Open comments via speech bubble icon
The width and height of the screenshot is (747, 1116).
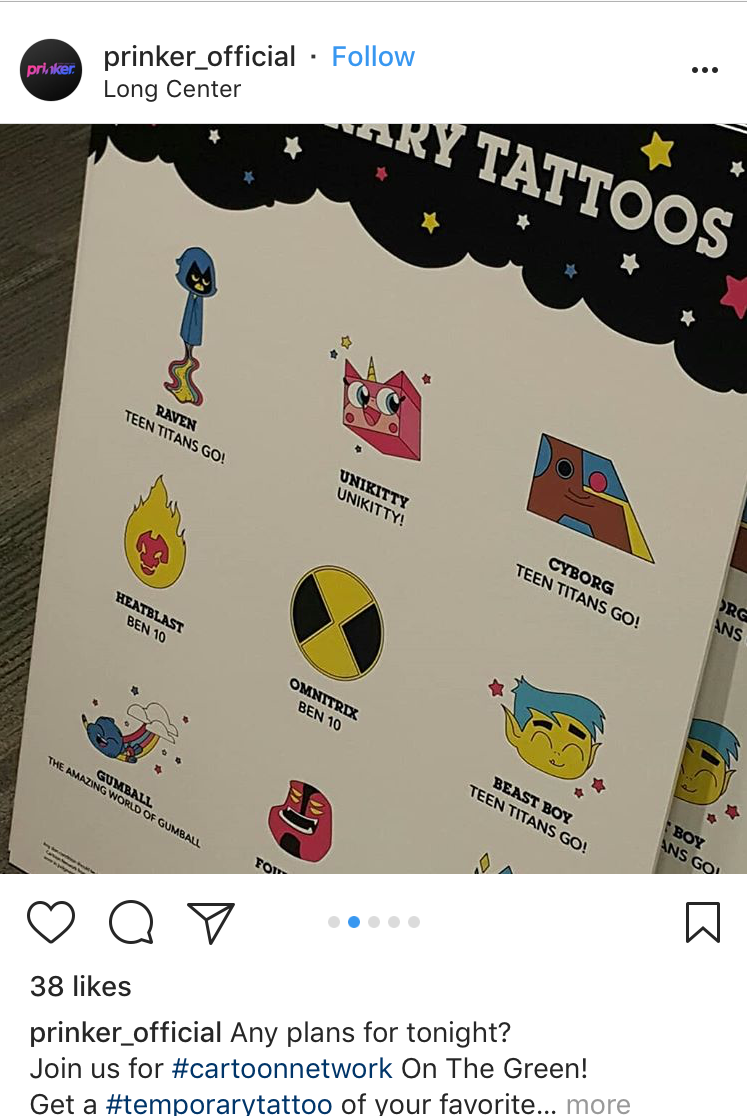click(x=131, y=922)
